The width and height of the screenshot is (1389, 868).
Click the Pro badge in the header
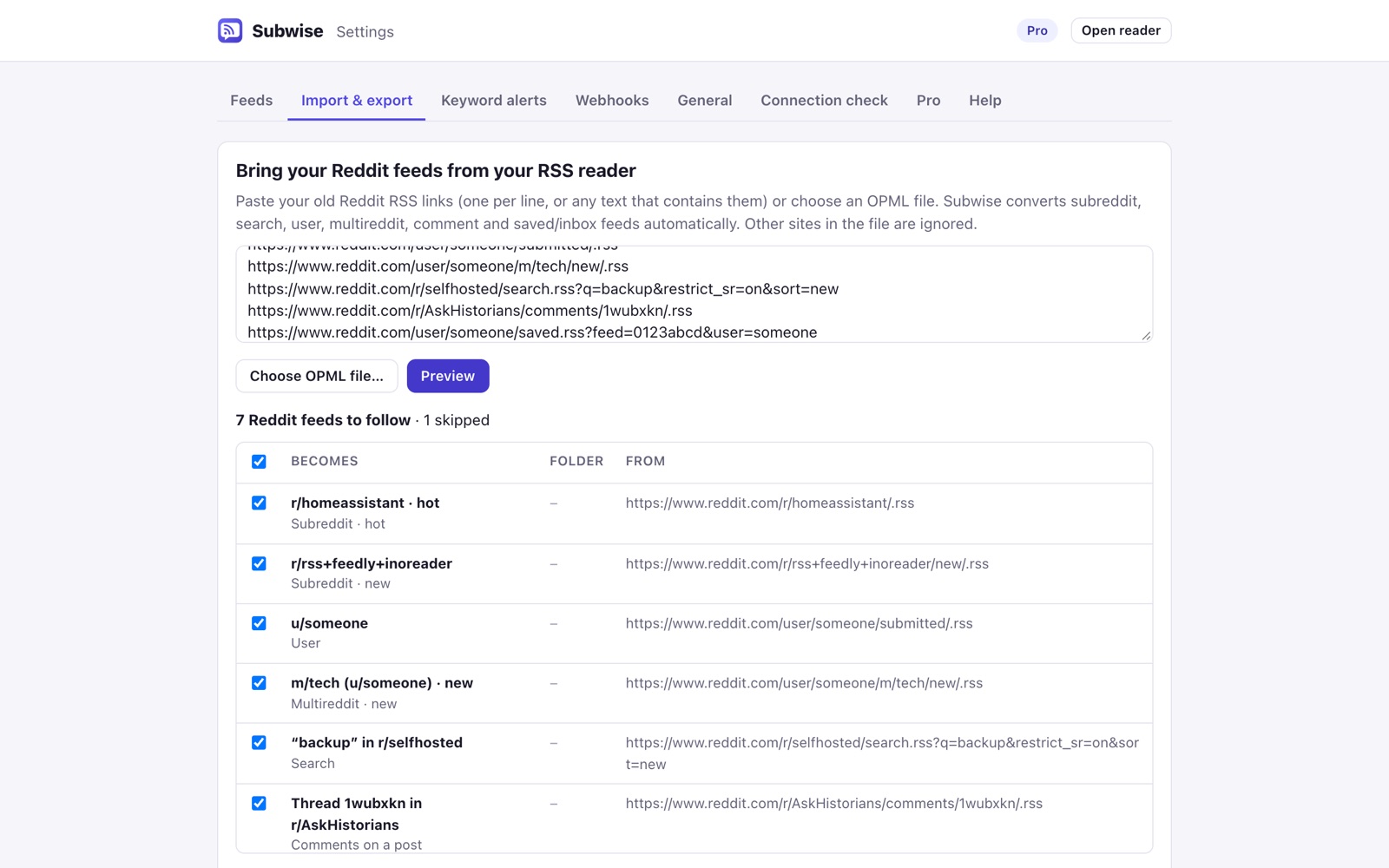(1037, 30)
